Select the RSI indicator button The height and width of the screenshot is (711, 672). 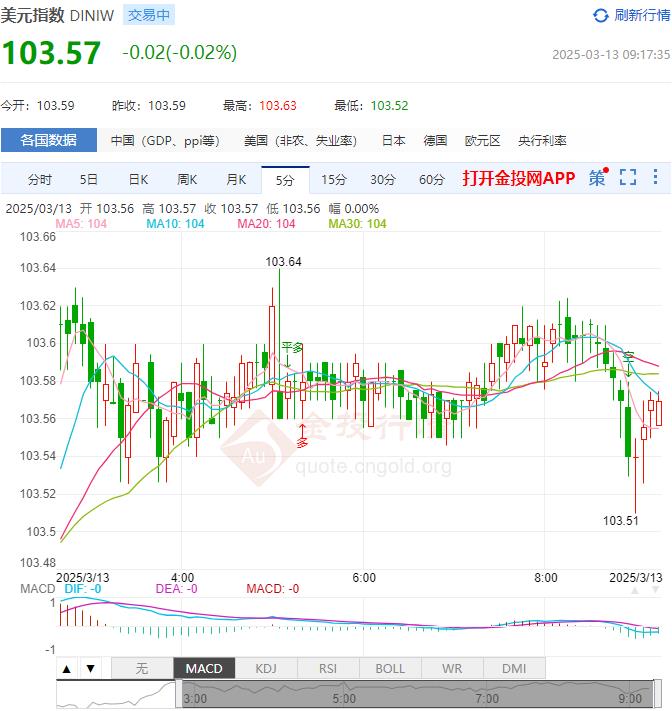(328, 668)
